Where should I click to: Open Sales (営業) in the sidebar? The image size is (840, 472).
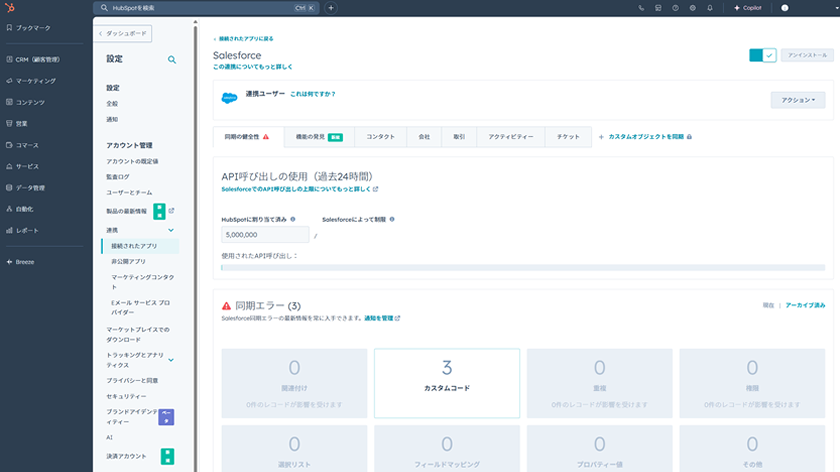(x=17, y=124)
